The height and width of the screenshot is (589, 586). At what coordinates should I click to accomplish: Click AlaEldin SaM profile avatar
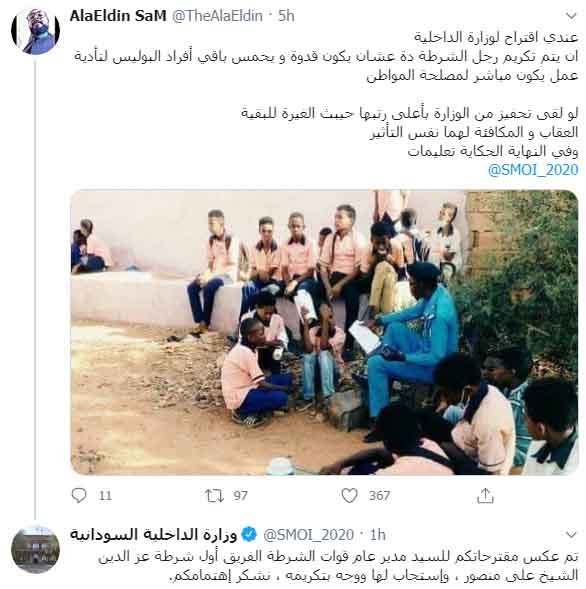pos(35,31)
